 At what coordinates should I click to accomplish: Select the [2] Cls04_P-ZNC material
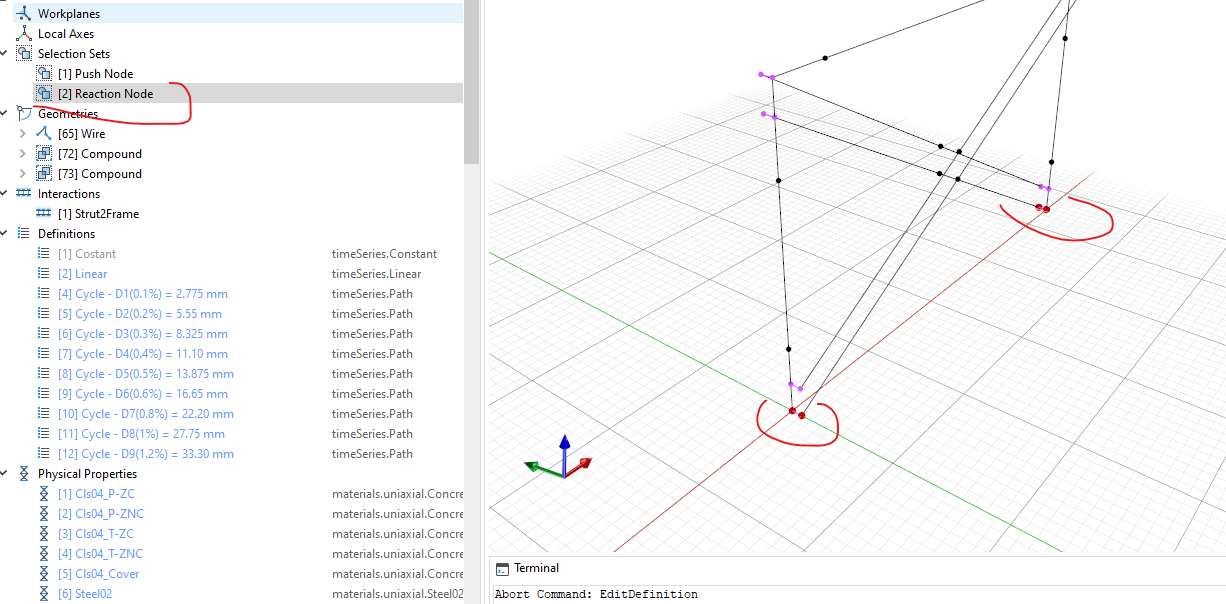click(x=100, y=513)
